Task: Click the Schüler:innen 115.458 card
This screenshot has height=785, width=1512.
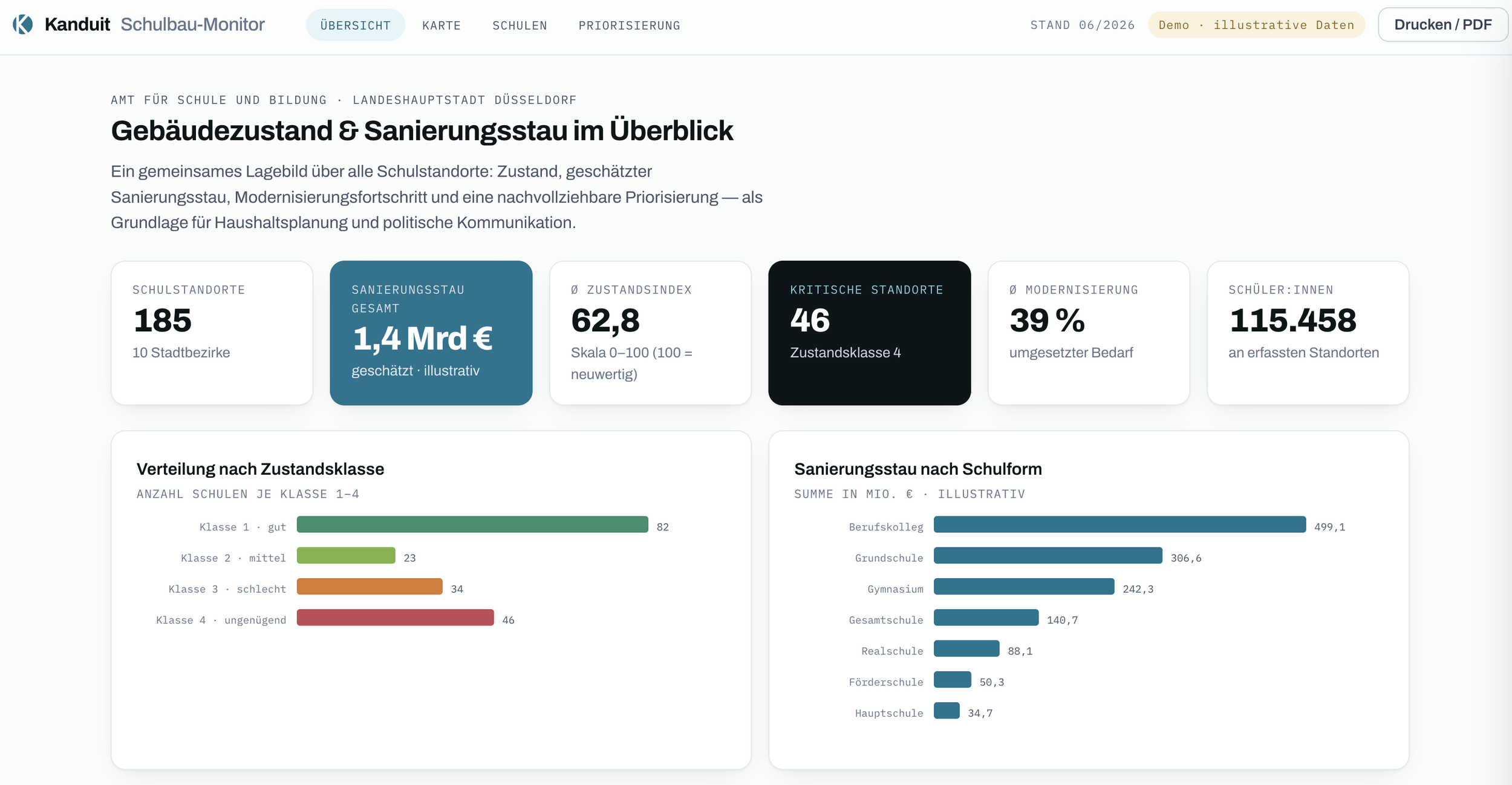Action: click(x=1308, y=333)
